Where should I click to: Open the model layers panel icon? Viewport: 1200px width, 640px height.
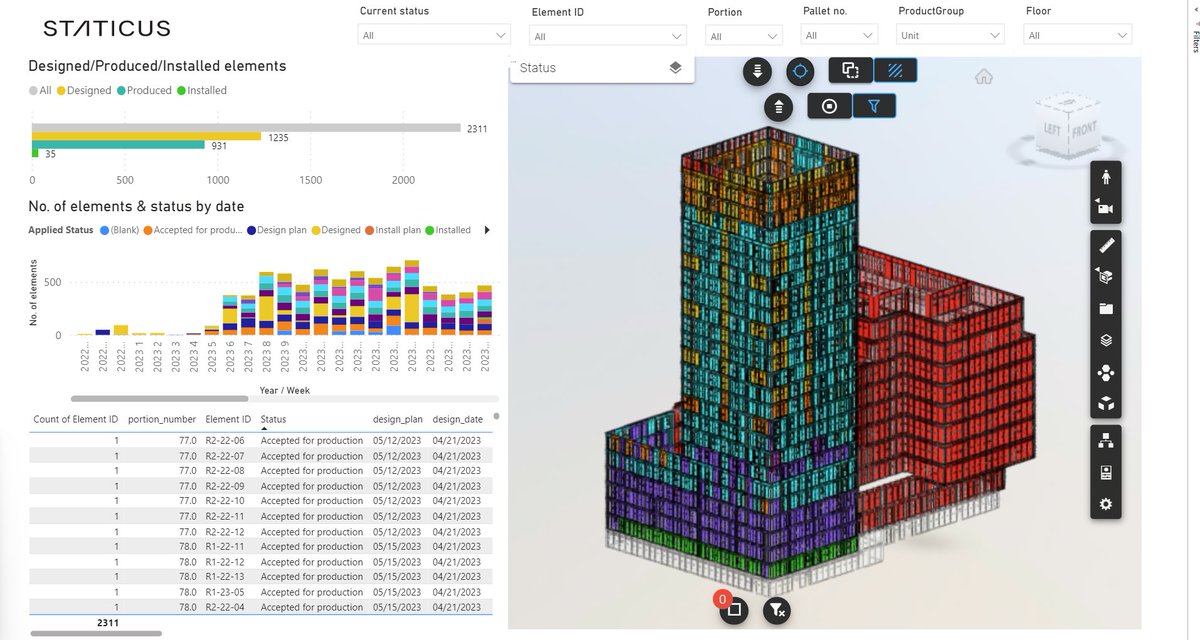1105,340
